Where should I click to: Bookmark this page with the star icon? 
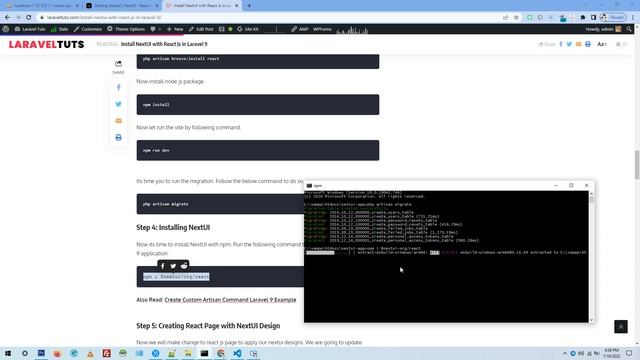tap(516, 18)
